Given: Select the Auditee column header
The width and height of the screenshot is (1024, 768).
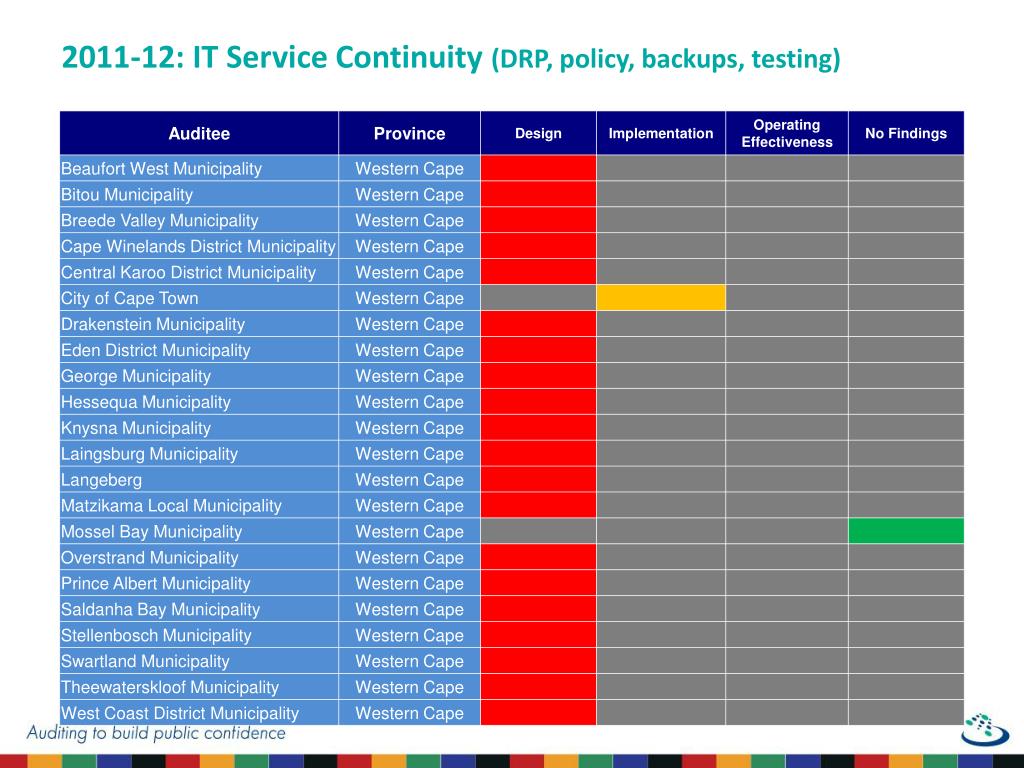Looking at the screenshot, I should click(199, 133).
